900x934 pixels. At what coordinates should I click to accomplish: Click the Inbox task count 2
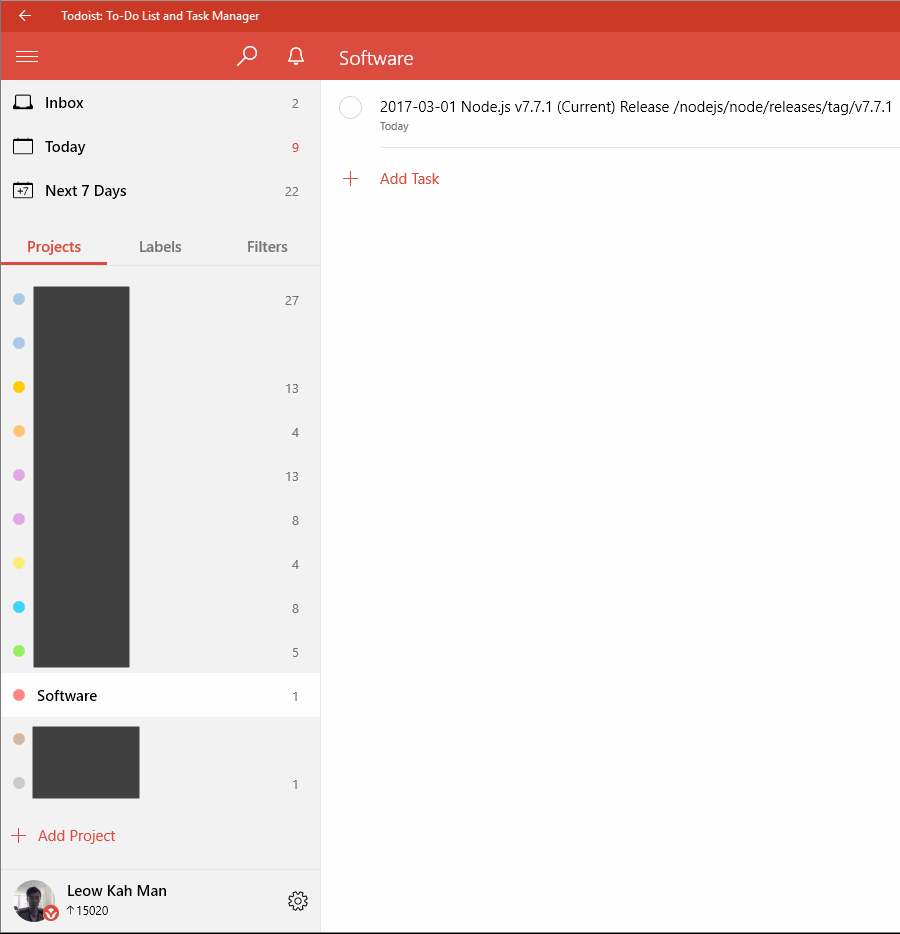pyautogui.click(x=295, y=104)
